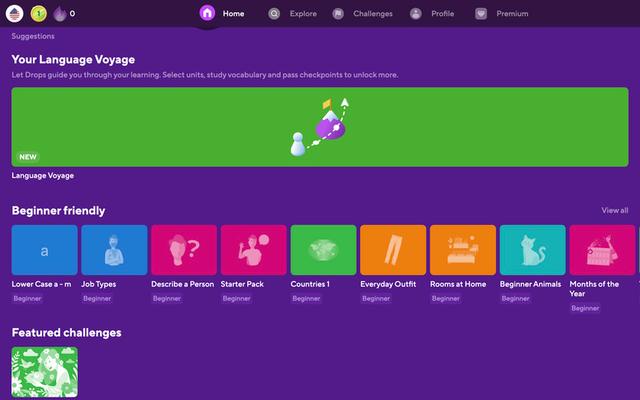Open the Lower Case a - m tile
Viewport: 640px width, 400px height.
[x=44, y=250]
